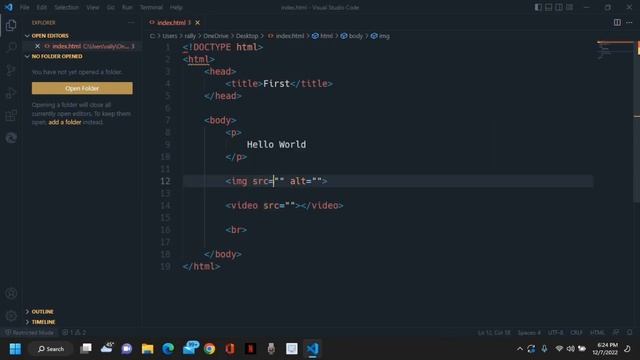
Task: Open Office app from taskbar
Action: point(230,349)
